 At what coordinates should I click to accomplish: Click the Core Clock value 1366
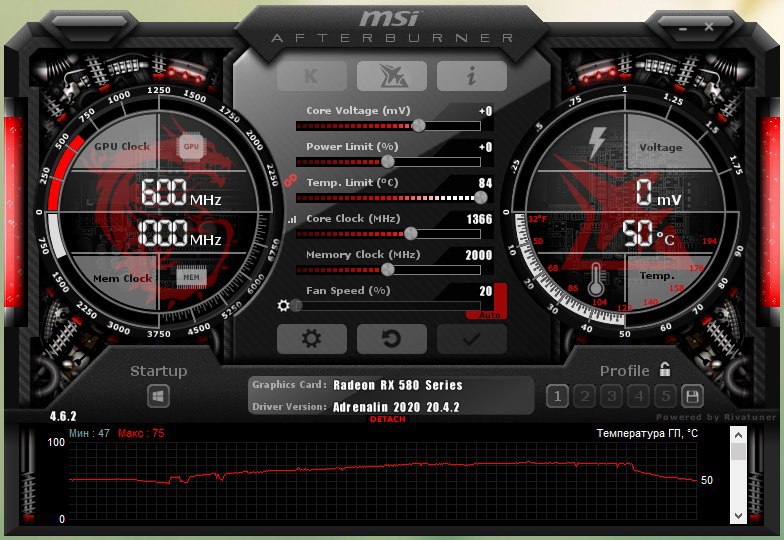click(479, 219)
